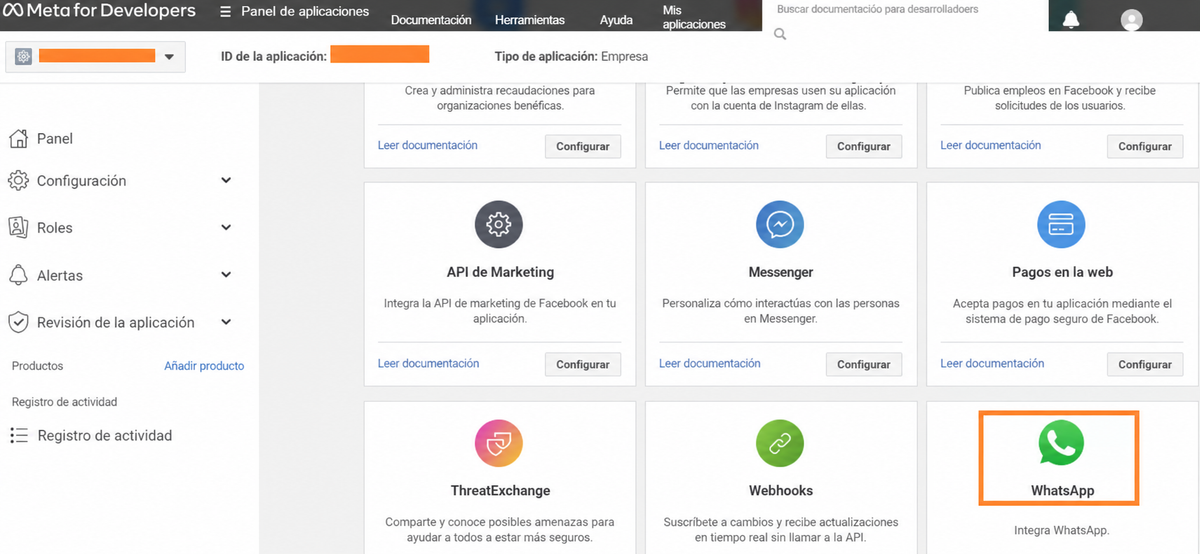The width and height of the screenshot is (1200, 554).
Task: Open the application selector dropdown
Action: point(95,57)
